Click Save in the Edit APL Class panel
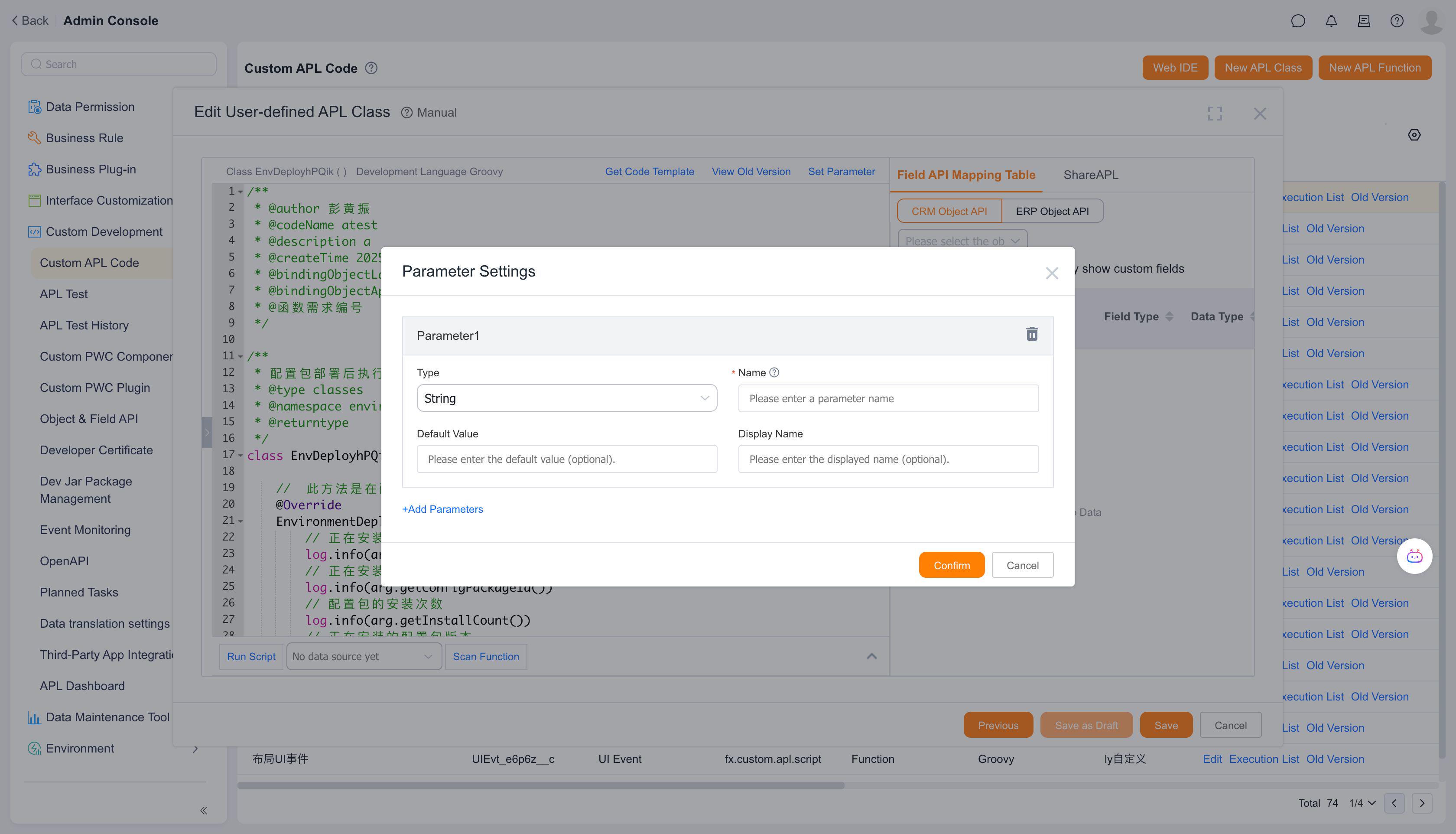 tap(1166, 725)
